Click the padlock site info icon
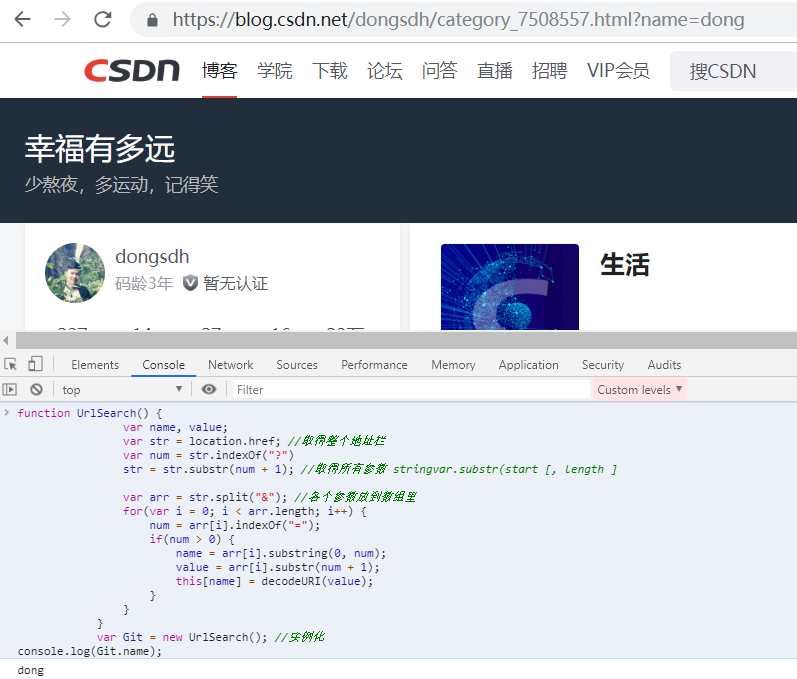 152,20
